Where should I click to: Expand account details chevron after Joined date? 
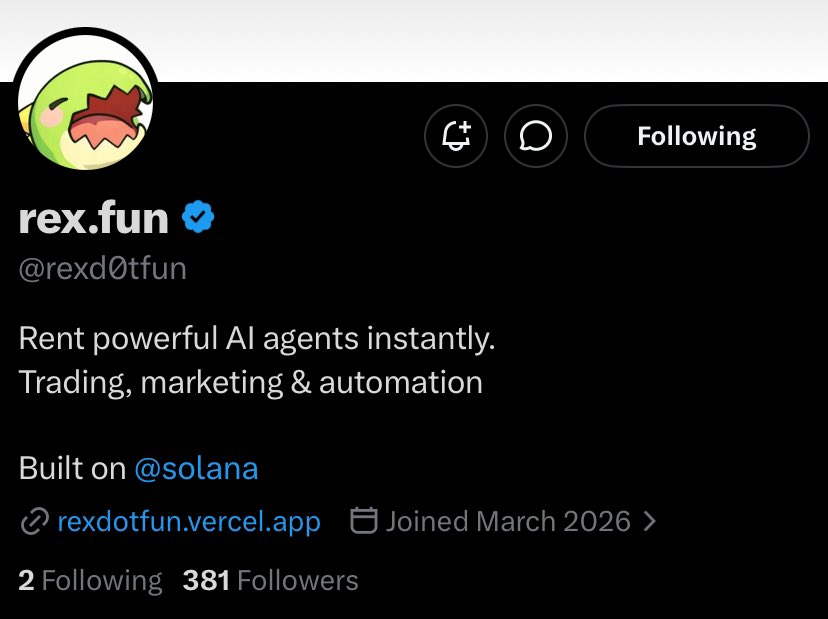pos(650,521)
